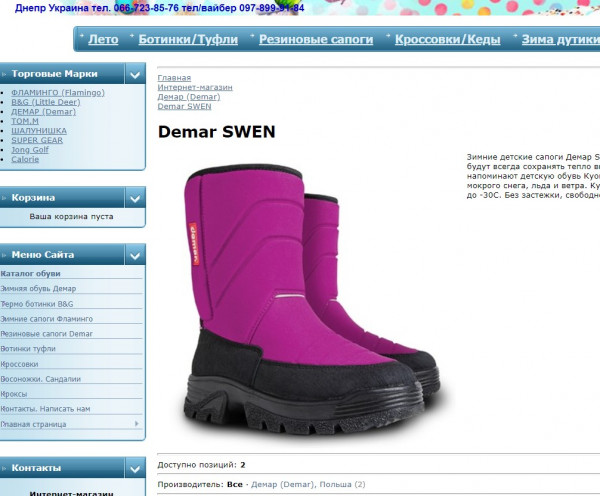Click the Меню Сайта panel title

pyautogui.click(x=43, y=255)
